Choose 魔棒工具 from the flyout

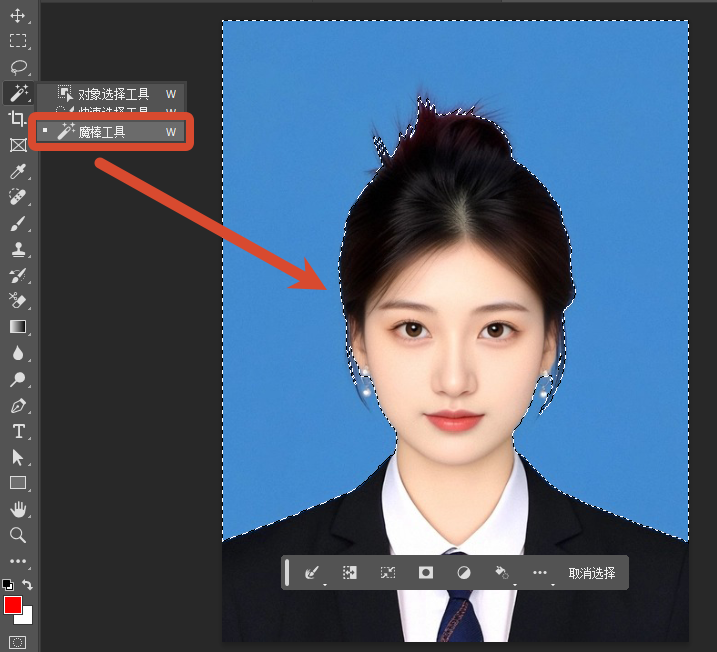111,132
